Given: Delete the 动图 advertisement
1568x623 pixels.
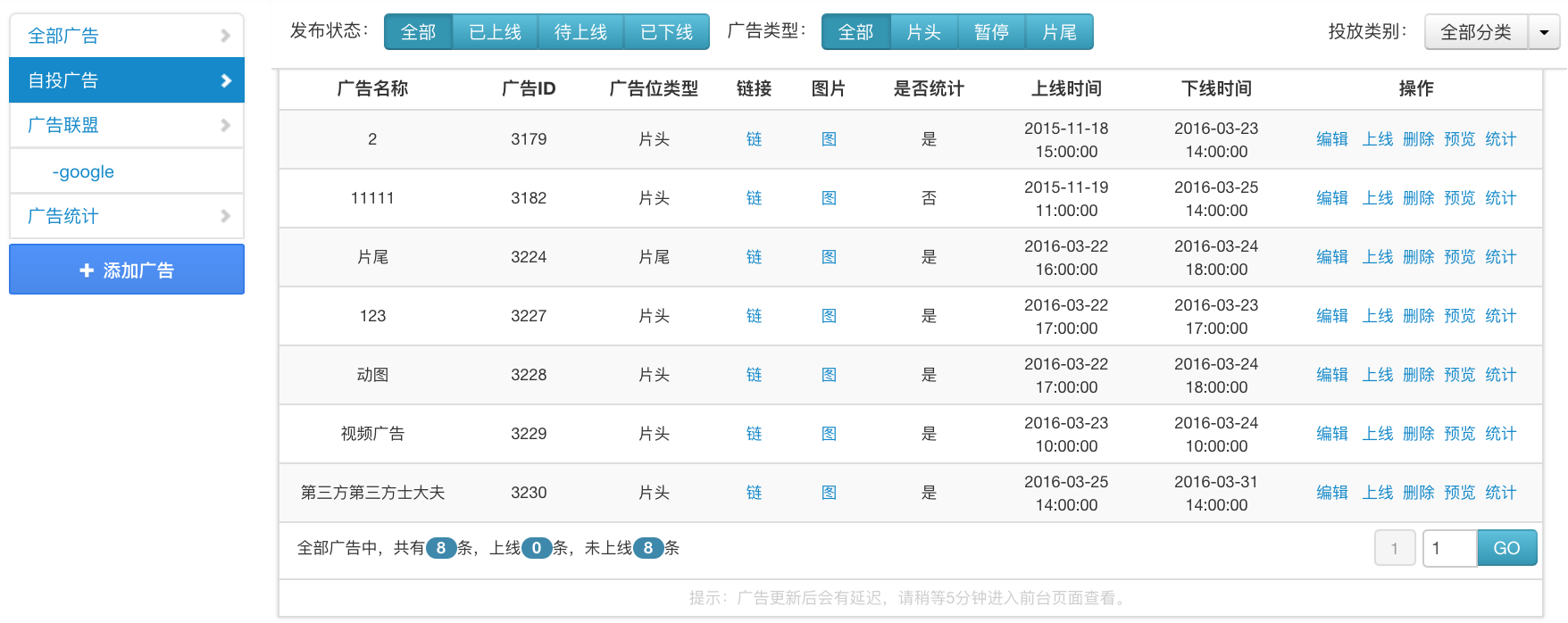Looking at the screenshot, I should pyautogui.click(x=1418, y=375).
